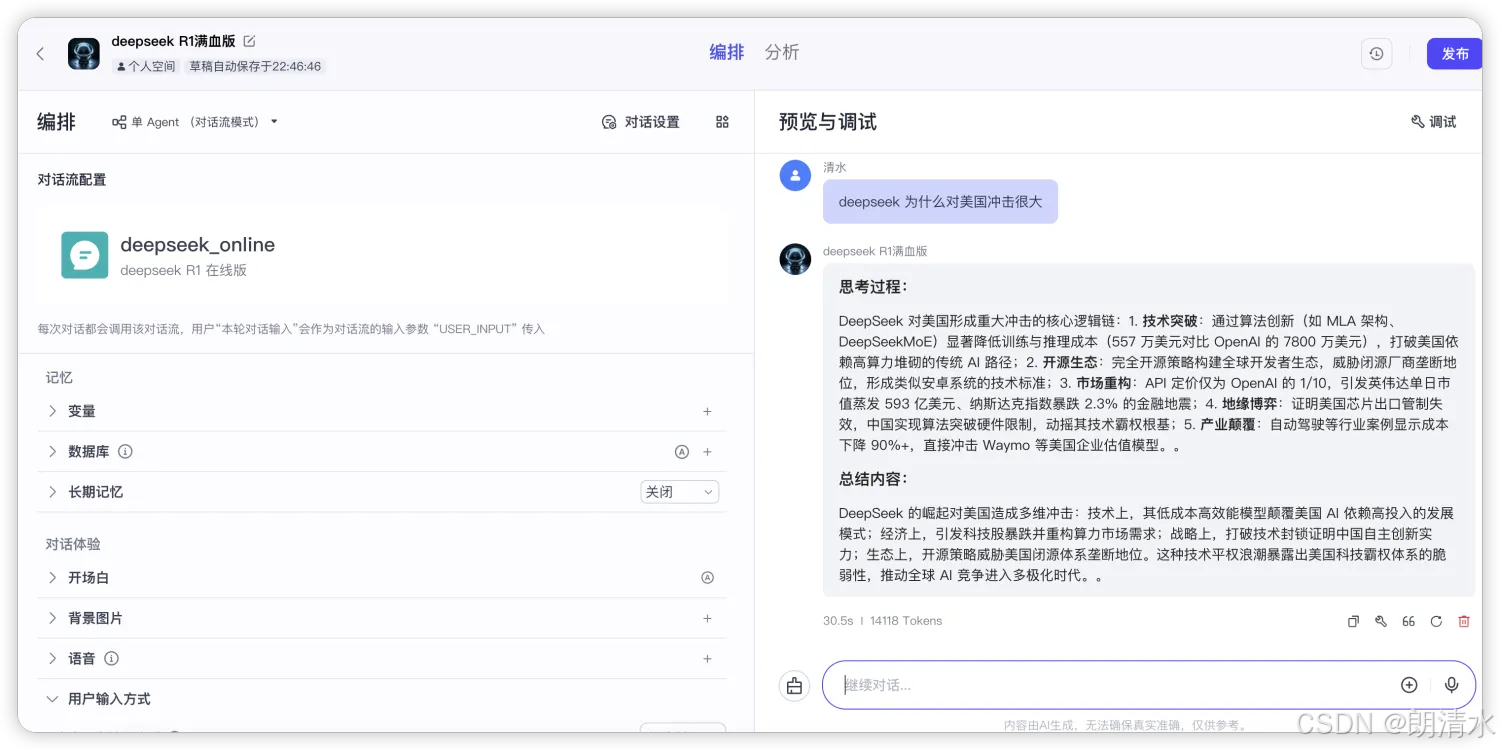The height and width of the screenshot is (750, 1500).
Task: Expand the 开场白 section
Action: 52,578
